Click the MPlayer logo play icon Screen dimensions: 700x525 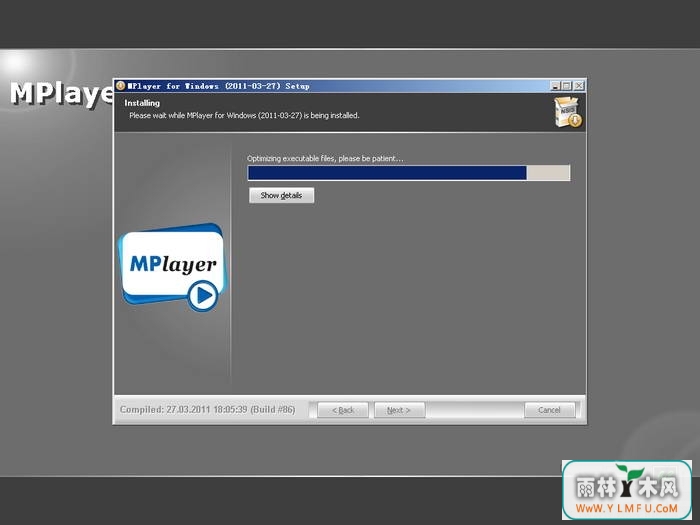pos(203,296)
